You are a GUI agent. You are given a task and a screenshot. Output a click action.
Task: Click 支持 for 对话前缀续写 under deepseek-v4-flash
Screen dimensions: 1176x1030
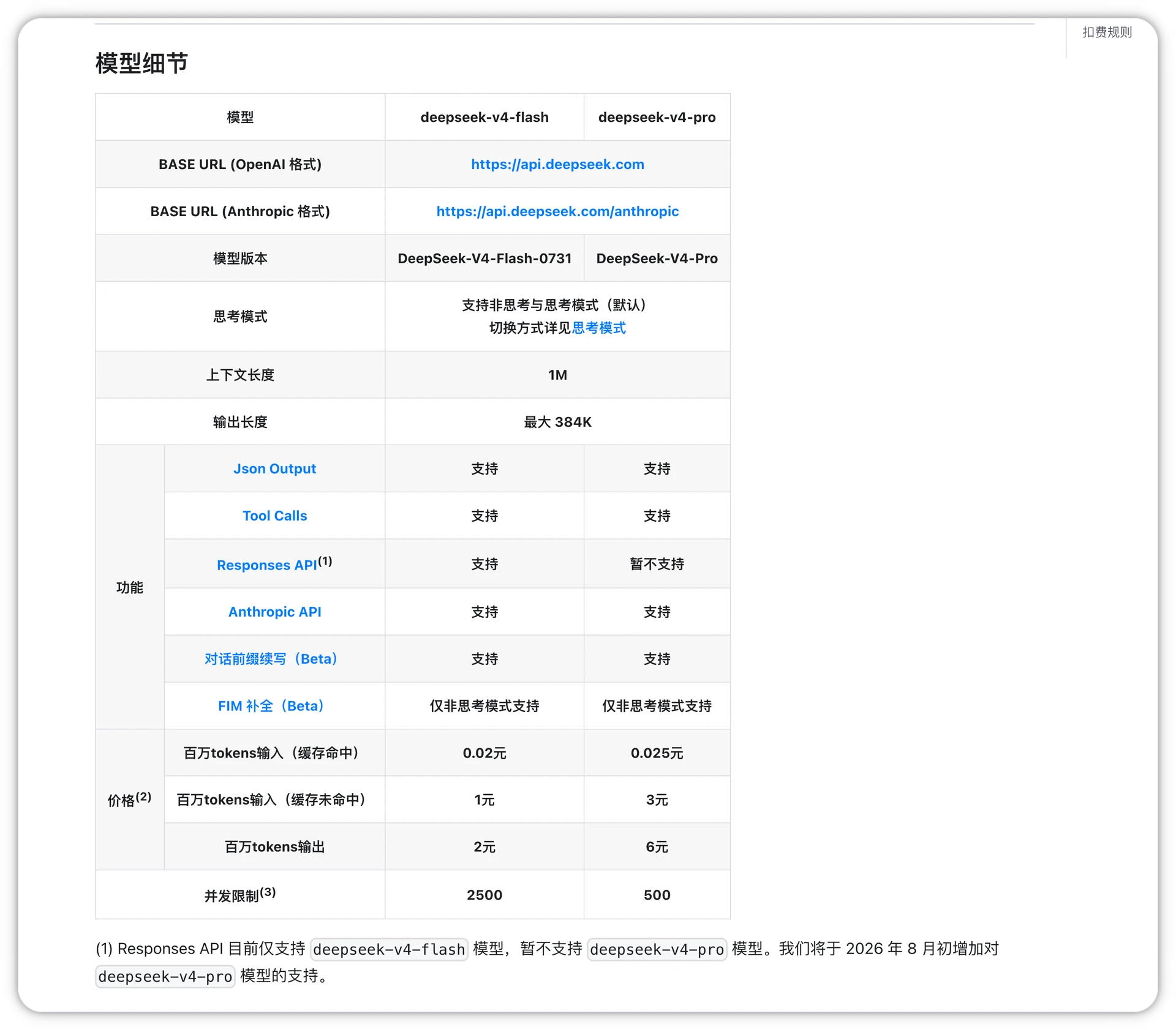click(x=484, y=659)
